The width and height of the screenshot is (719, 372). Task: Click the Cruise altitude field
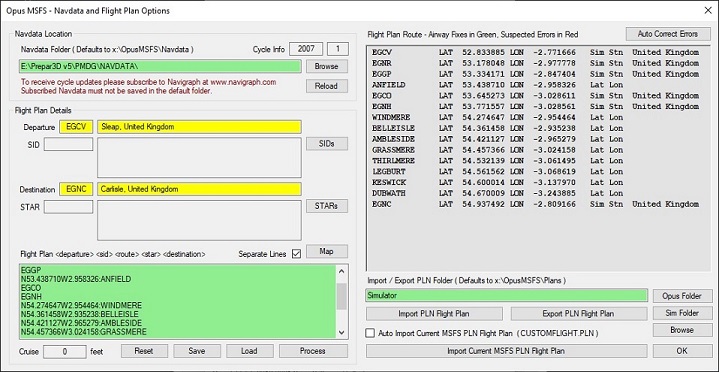65,352
